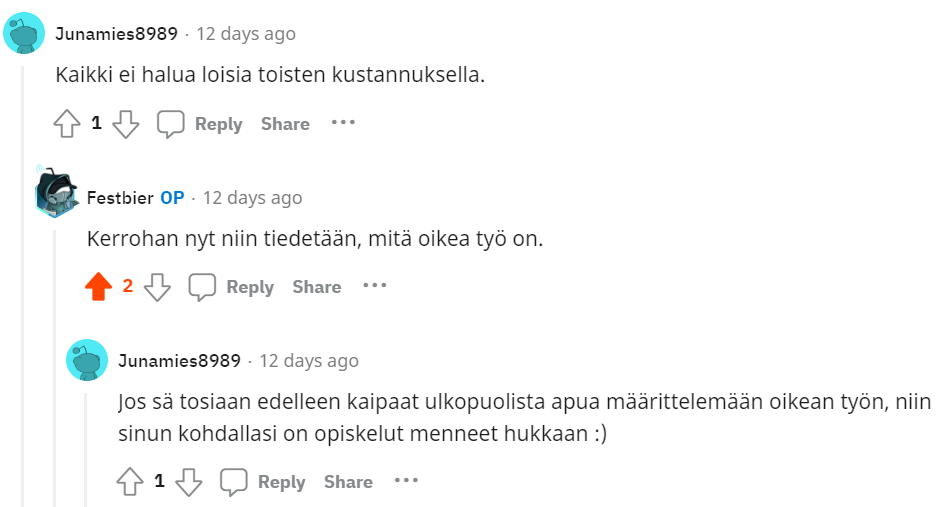This screenshot has width=939, height=507.
Task: Click the avatar on the last Junamies8989 reply
Action: pyautogui.click(x=87, y=360)
